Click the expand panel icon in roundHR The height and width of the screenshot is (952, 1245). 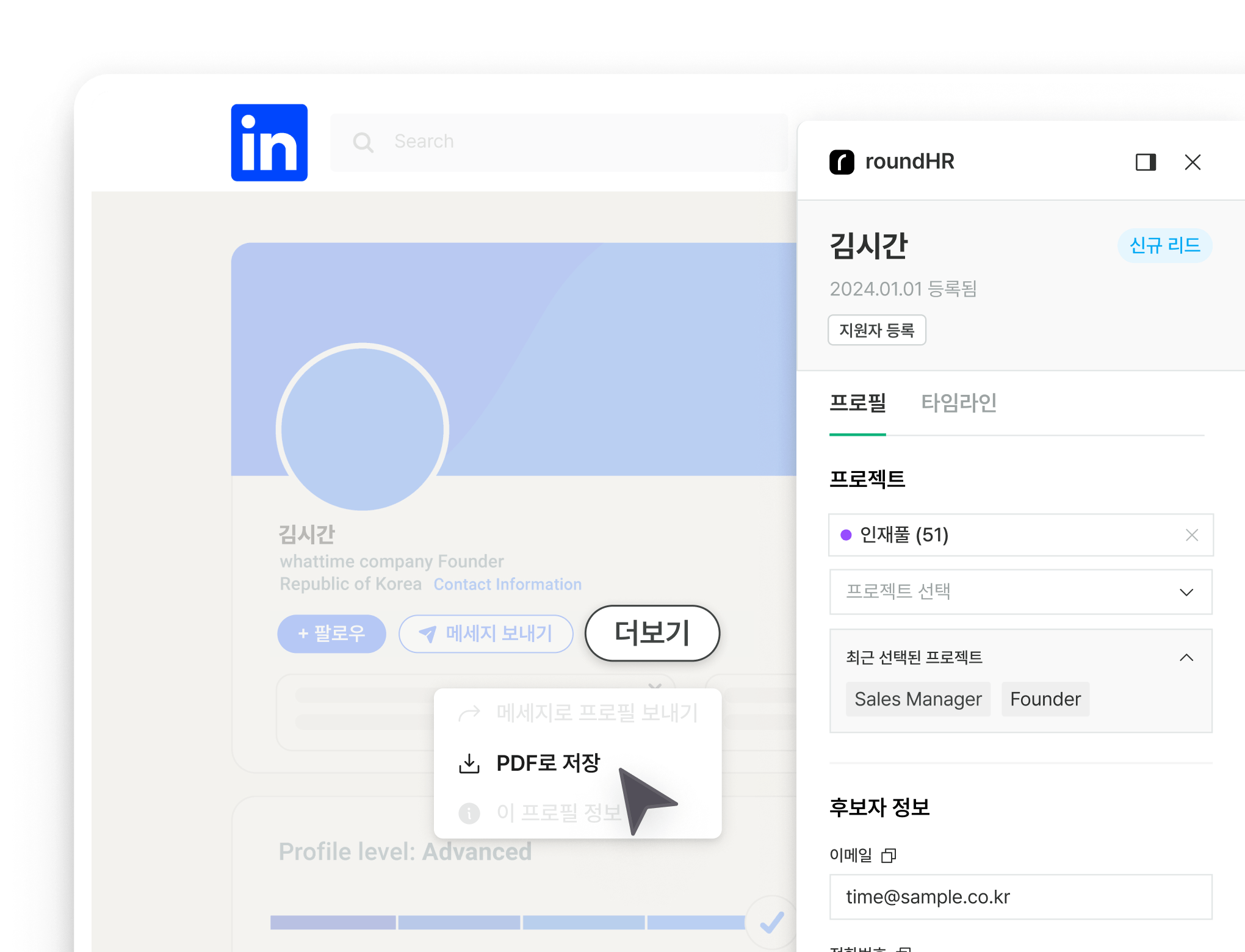[x=1145, y=162]
